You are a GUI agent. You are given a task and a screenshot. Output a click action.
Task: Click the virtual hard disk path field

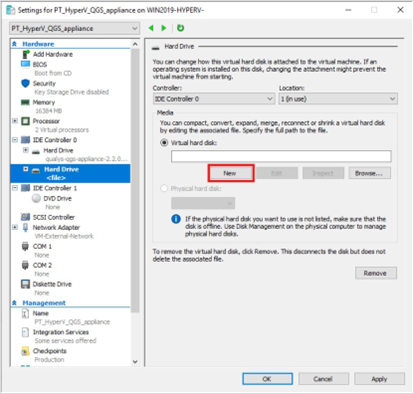(x=281, y=156)
